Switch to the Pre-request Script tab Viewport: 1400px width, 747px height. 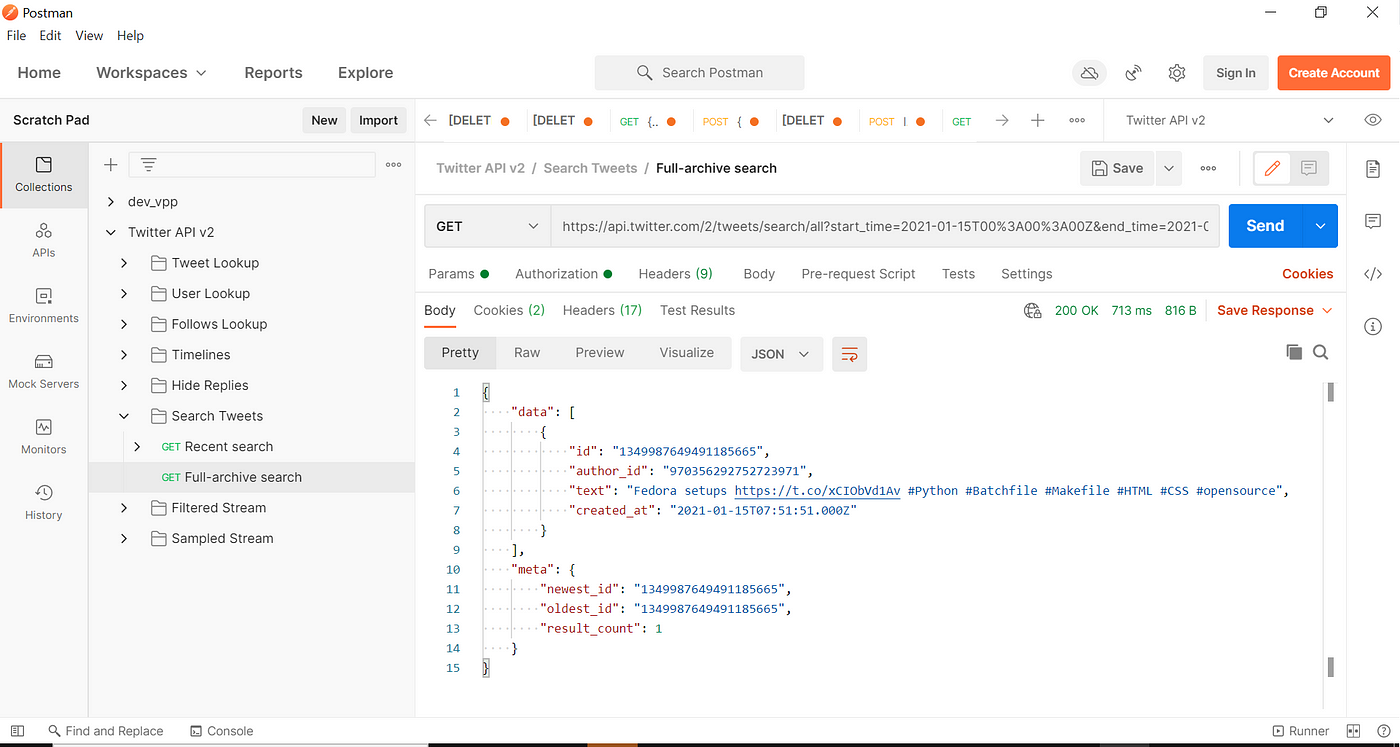tap(858, 274)
